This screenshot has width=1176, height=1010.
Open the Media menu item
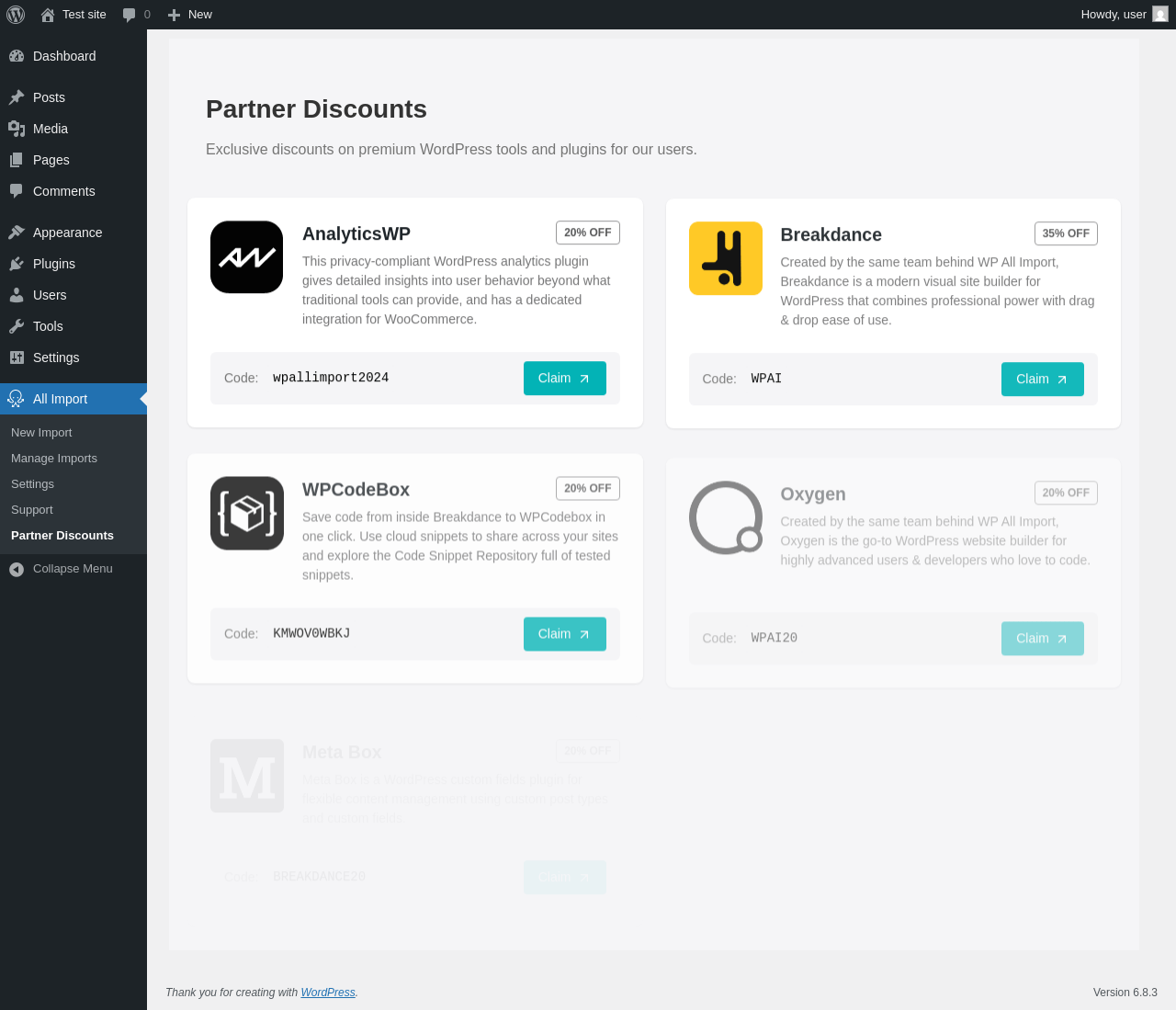coord(73,129)
